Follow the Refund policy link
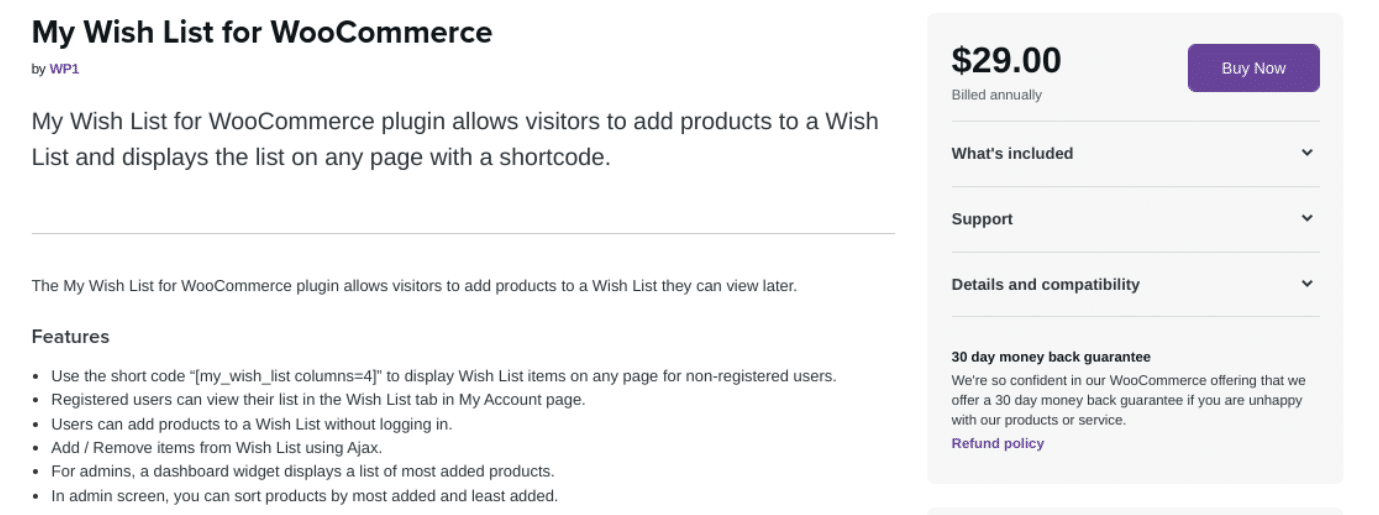1379x515 pixels. [x=997, y=443]
